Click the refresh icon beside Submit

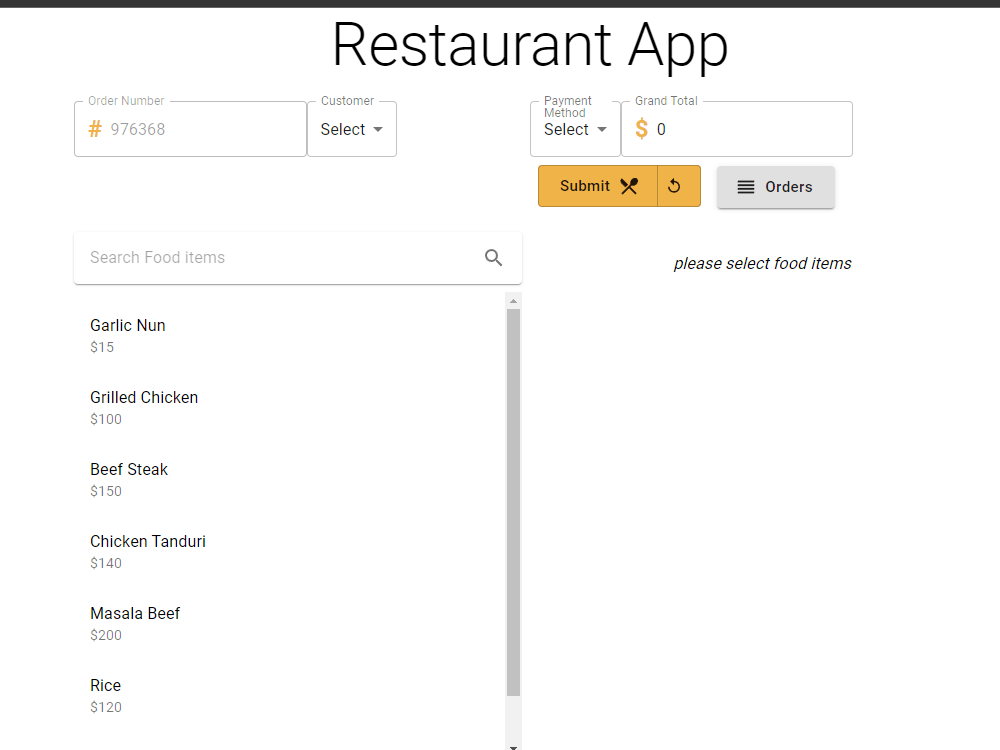click(675, 185)
